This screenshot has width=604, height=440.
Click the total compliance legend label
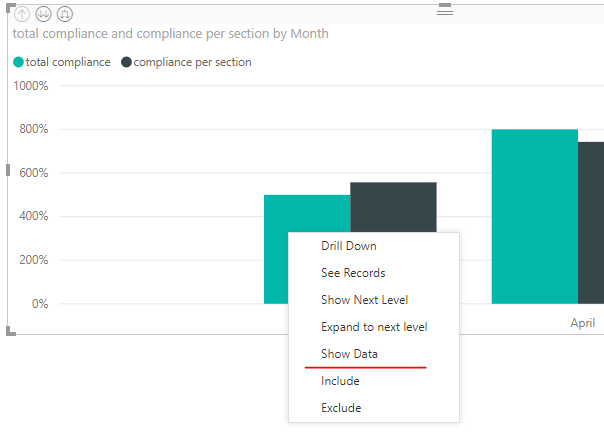[x=68, y=62]
